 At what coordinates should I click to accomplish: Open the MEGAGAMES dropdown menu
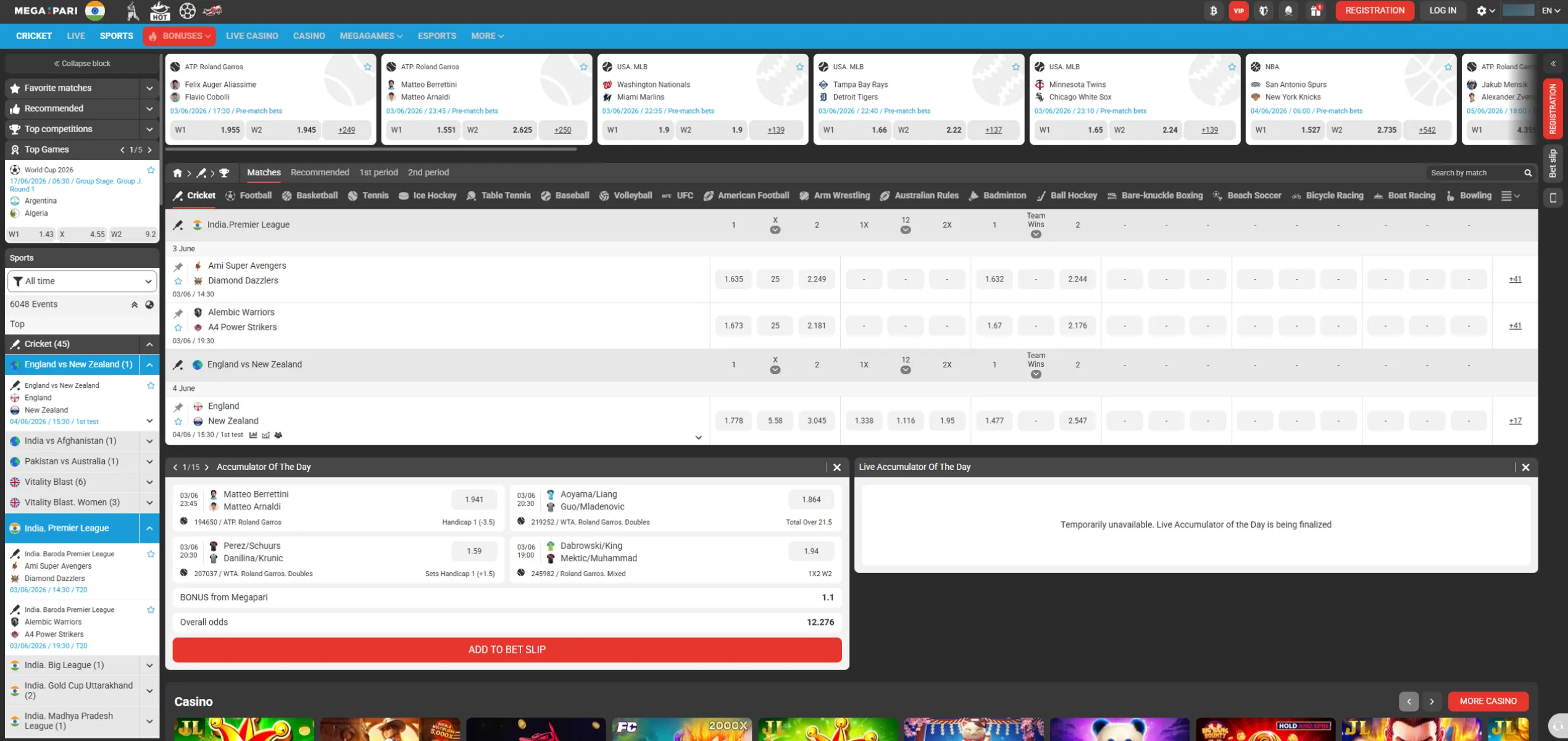point(371,36)
